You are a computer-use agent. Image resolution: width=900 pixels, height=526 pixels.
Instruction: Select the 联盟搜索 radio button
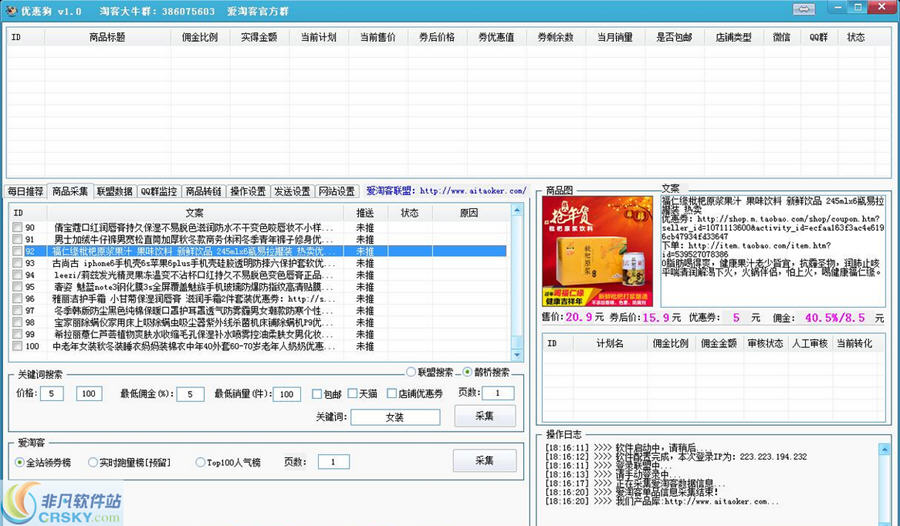411,372
